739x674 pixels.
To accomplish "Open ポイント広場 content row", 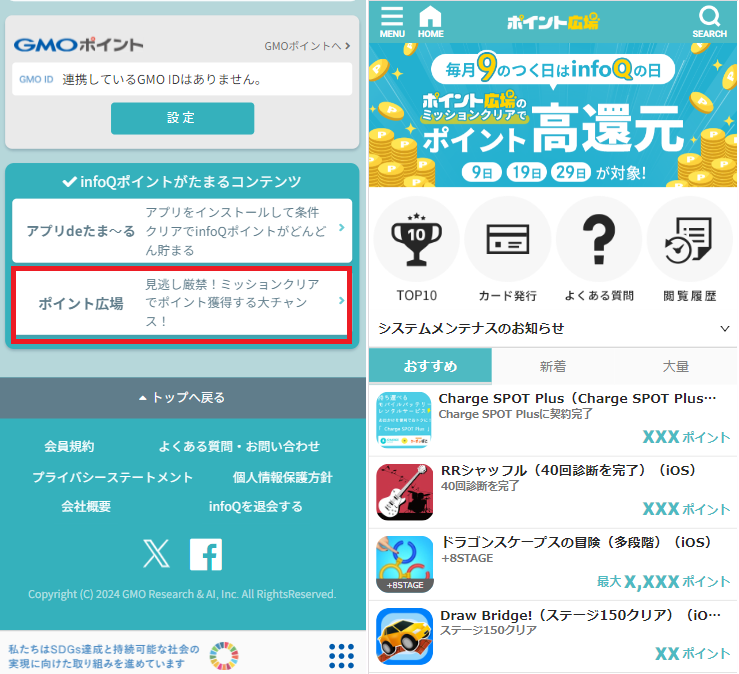I will [x=182, y=303].
